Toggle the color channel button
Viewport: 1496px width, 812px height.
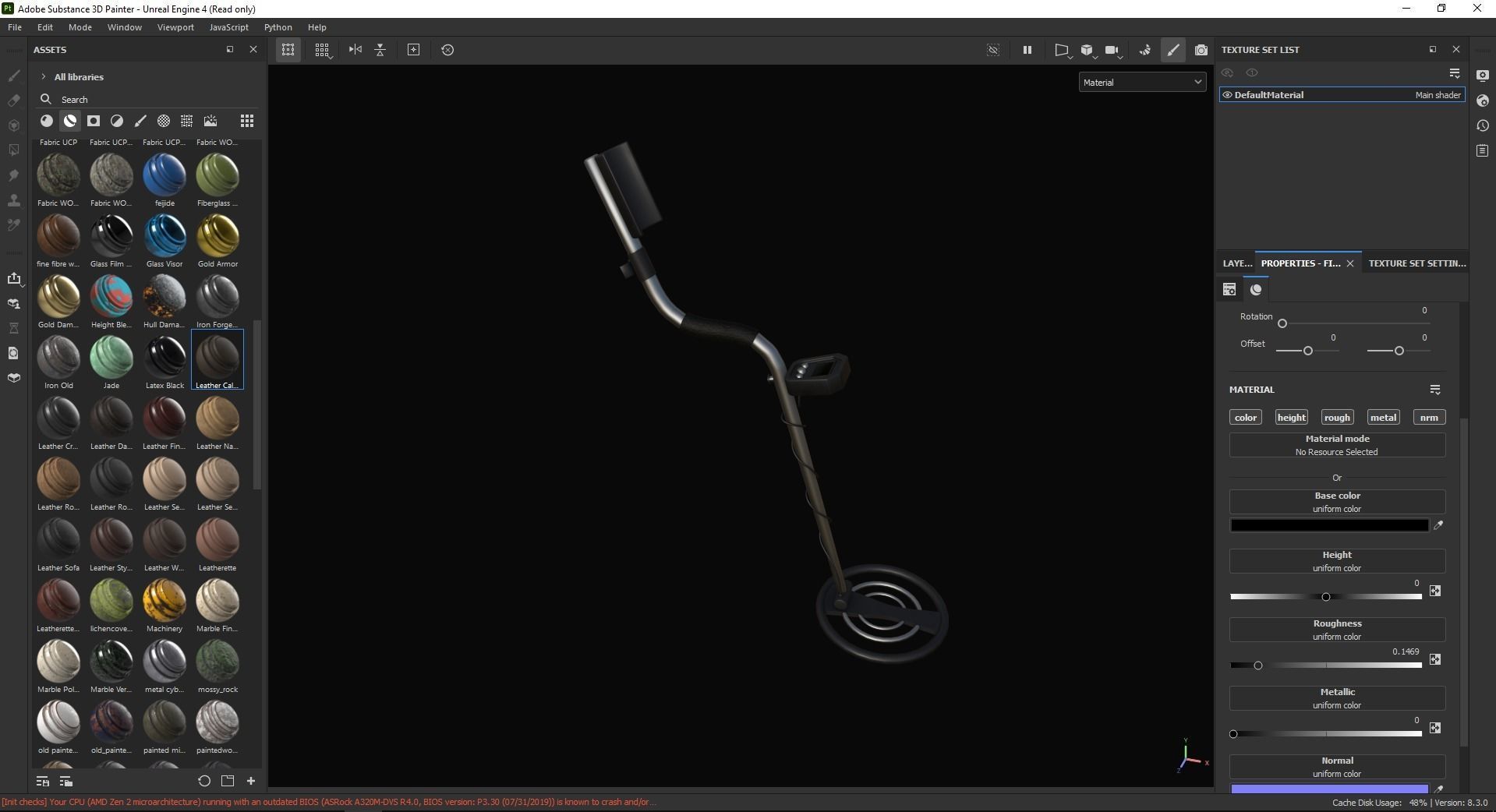pyautogui.click(x=1245, y=418)
